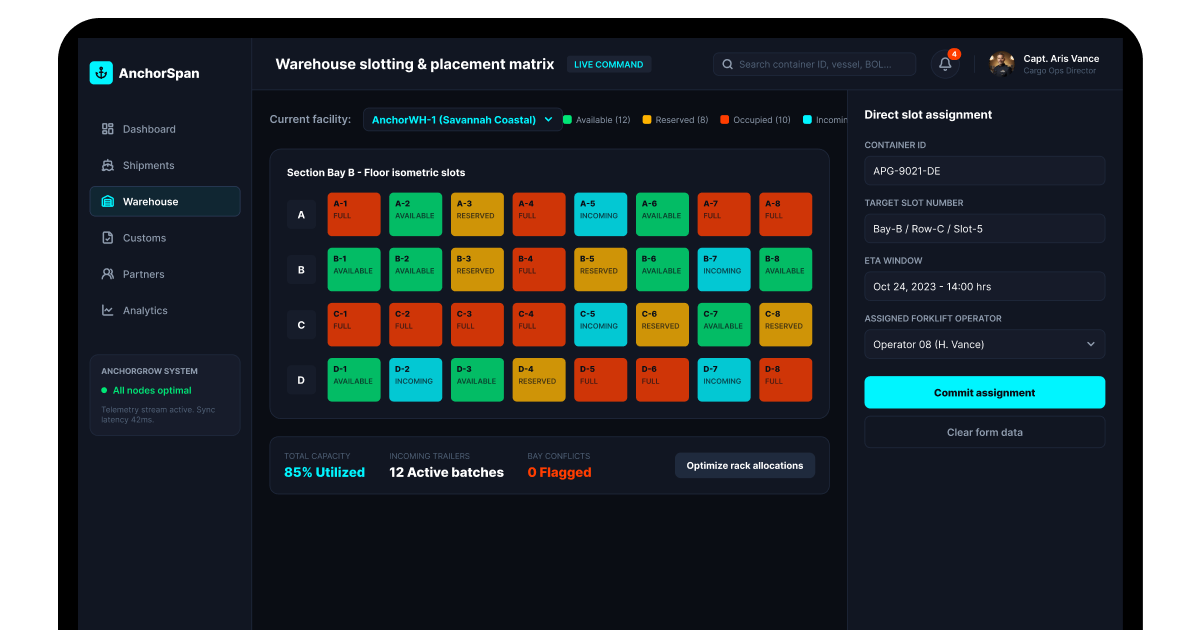Screen dimensions: 1200x630
Task: Pick slot A-8 Full
Action: (786, 215)
